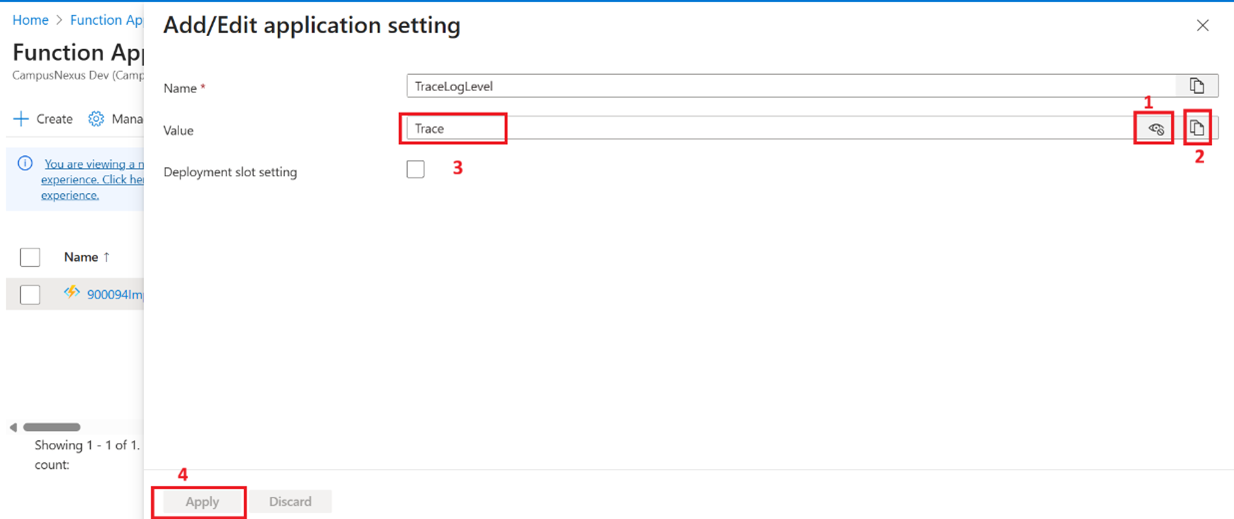Click the Manage gear icon
The image size is (1234, 519).
pos(96,119)
